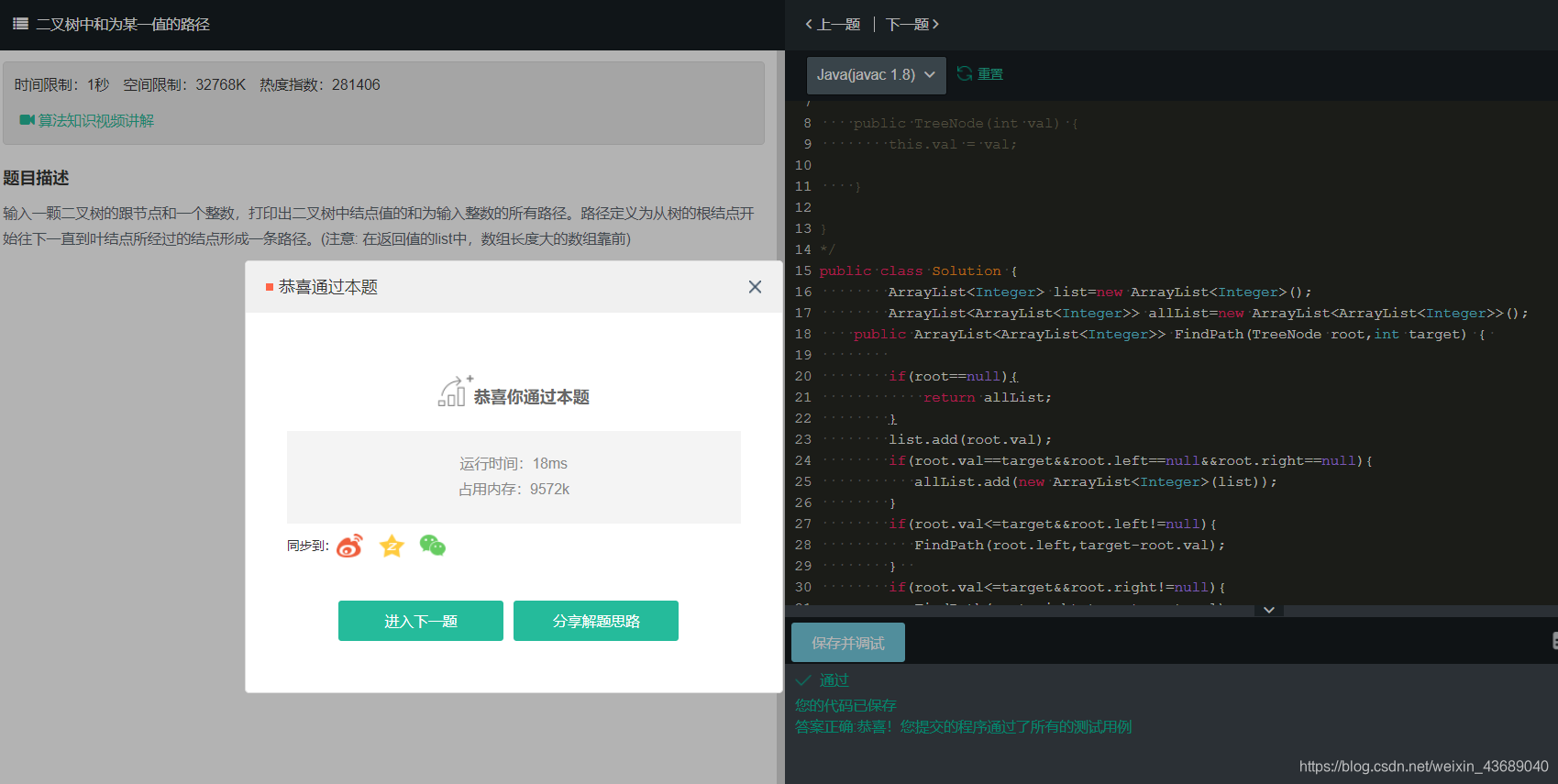1558x784 pixels.
Task: Go to next problem 下一题
Action: 912,24
